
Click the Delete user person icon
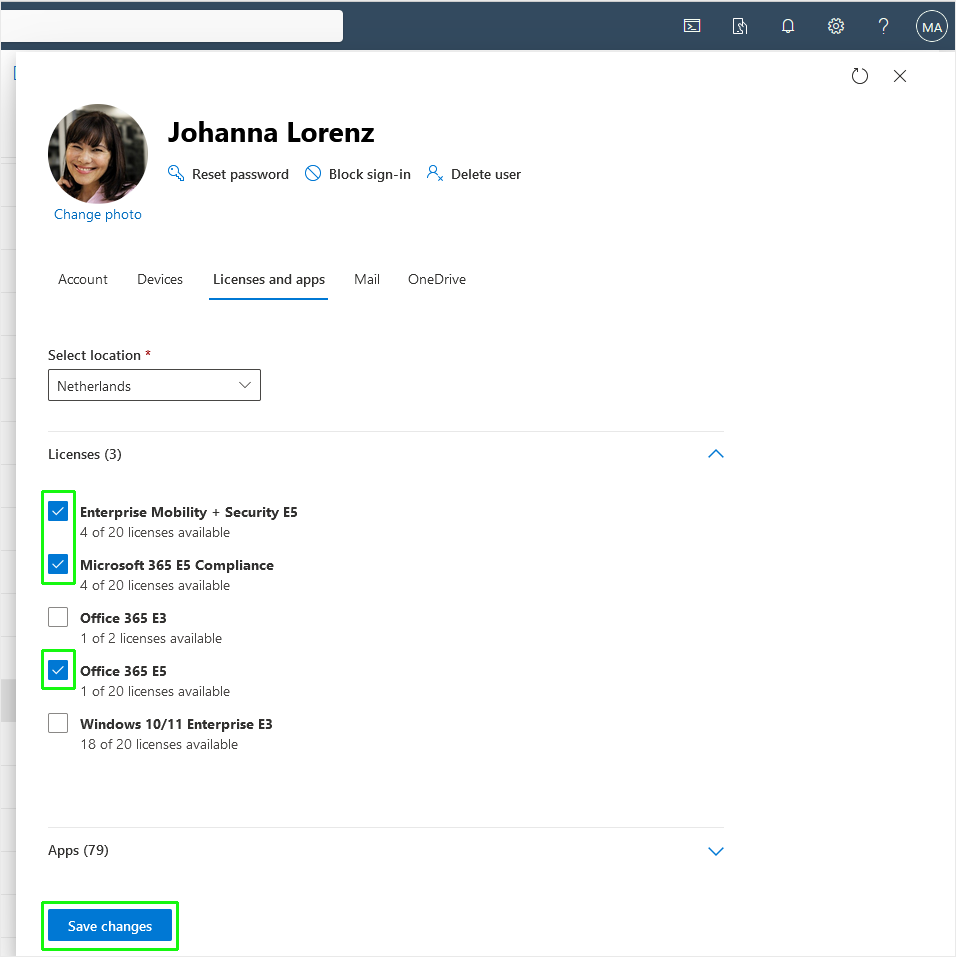pyautogui.click(x=435, y=173)
